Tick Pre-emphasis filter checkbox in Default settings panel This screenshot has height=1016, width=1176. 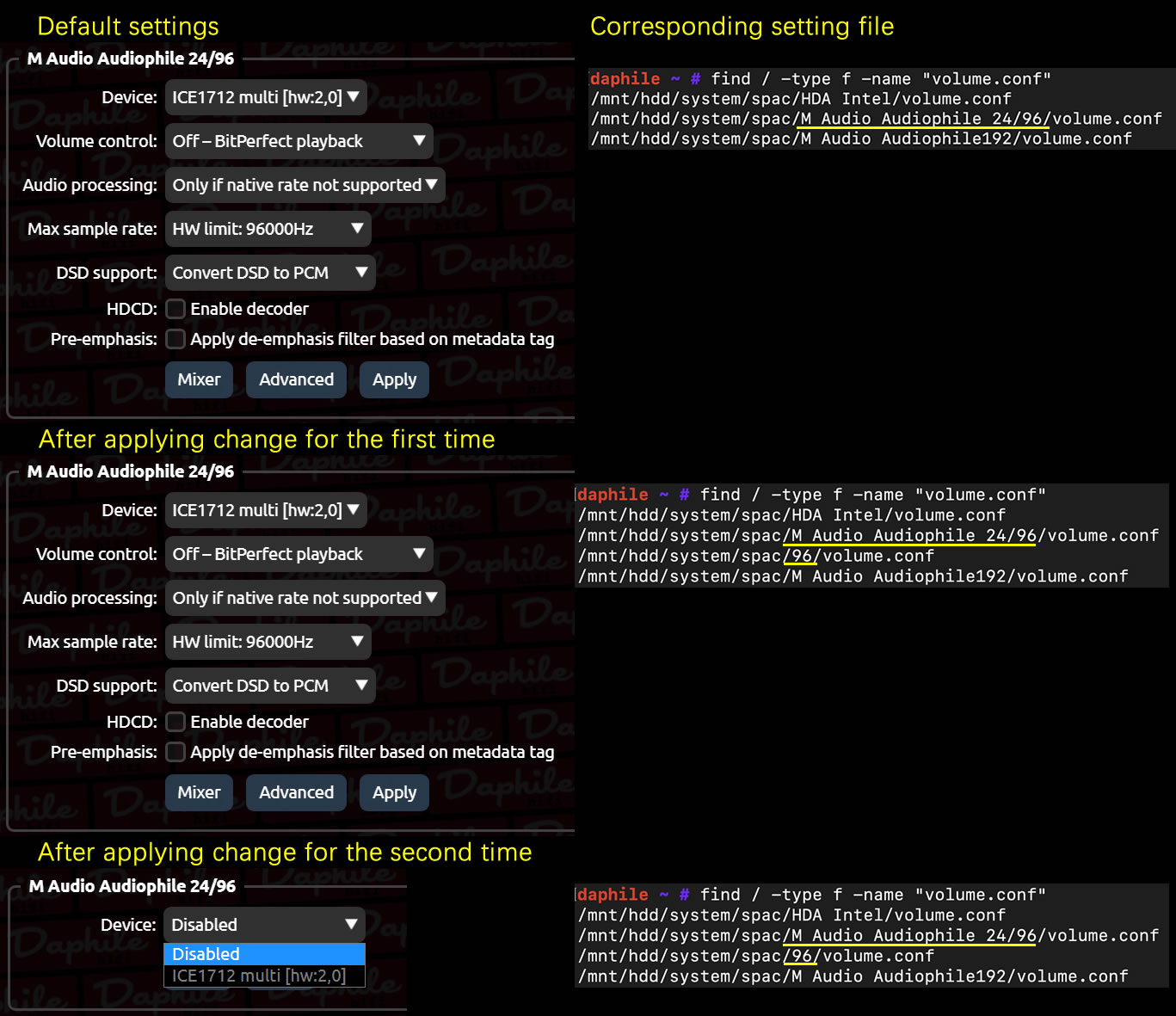coord(175,339)
